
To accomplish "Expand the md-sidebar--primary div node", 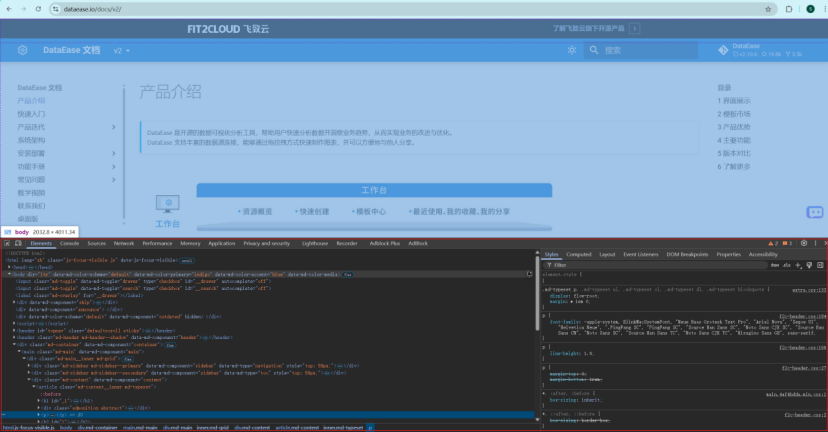I will click(29, 365).
